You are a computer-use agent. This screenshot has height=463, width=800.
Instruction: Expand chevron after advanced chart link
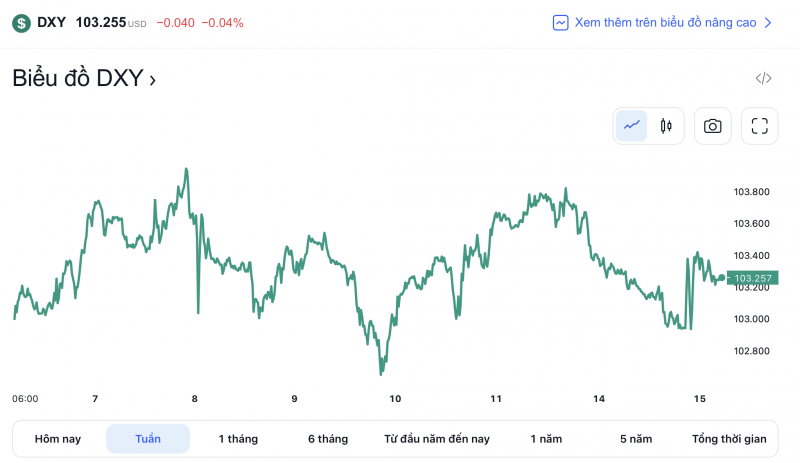pos(768,22)
